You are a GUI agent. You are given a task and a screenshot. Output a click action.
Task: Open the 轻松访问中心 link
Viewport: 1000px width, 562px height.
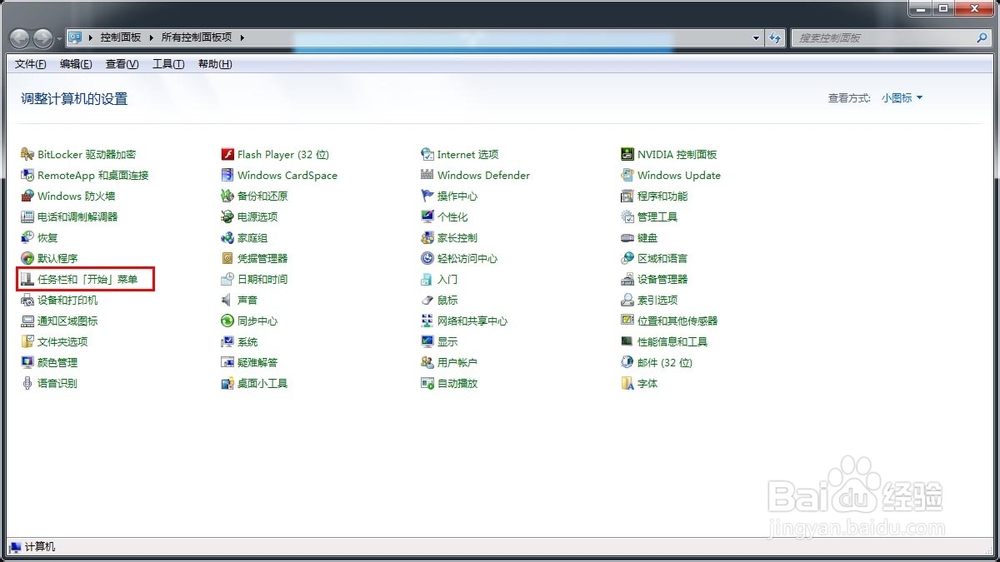(467, 258)
